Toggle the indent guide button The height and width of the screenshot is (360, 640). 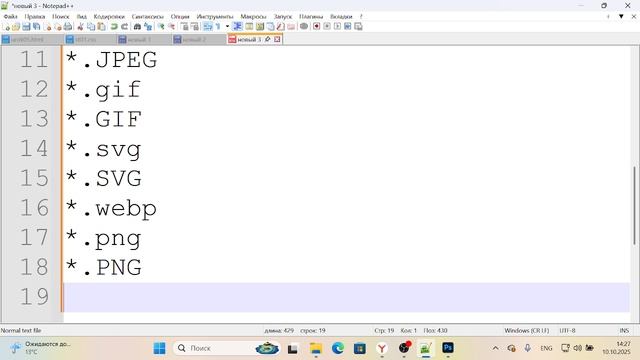click(x=237, y=27)
